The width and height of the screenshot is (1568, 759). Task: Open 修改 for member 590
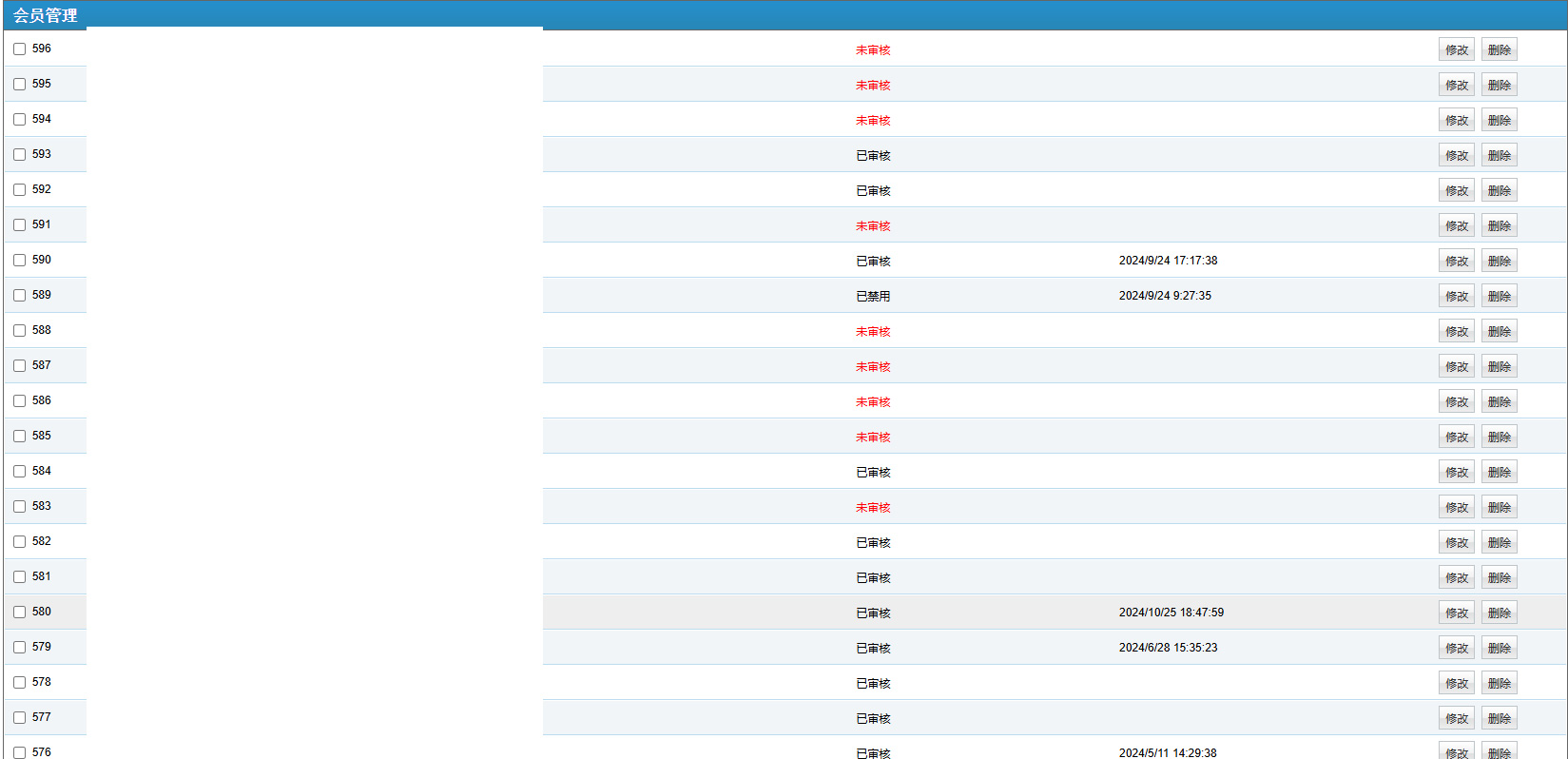click(1456, 262)
